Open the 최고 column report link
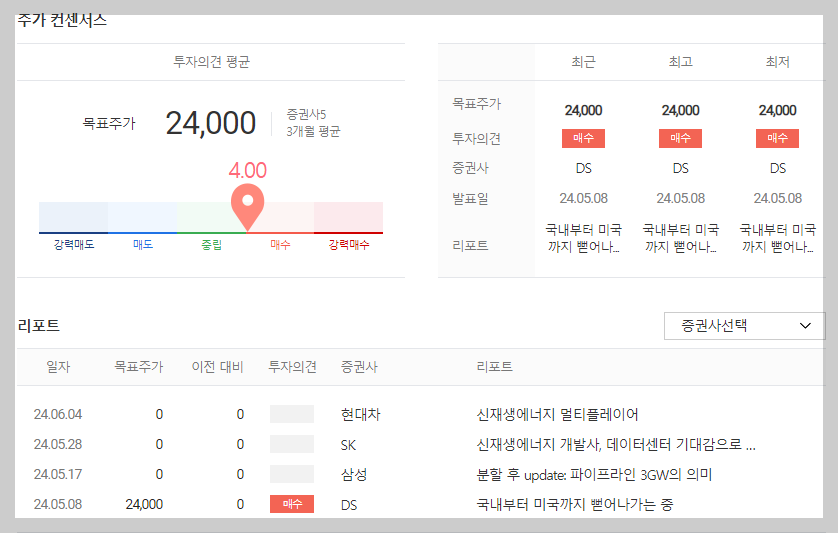The image size is (838, 533). point(680,238)
